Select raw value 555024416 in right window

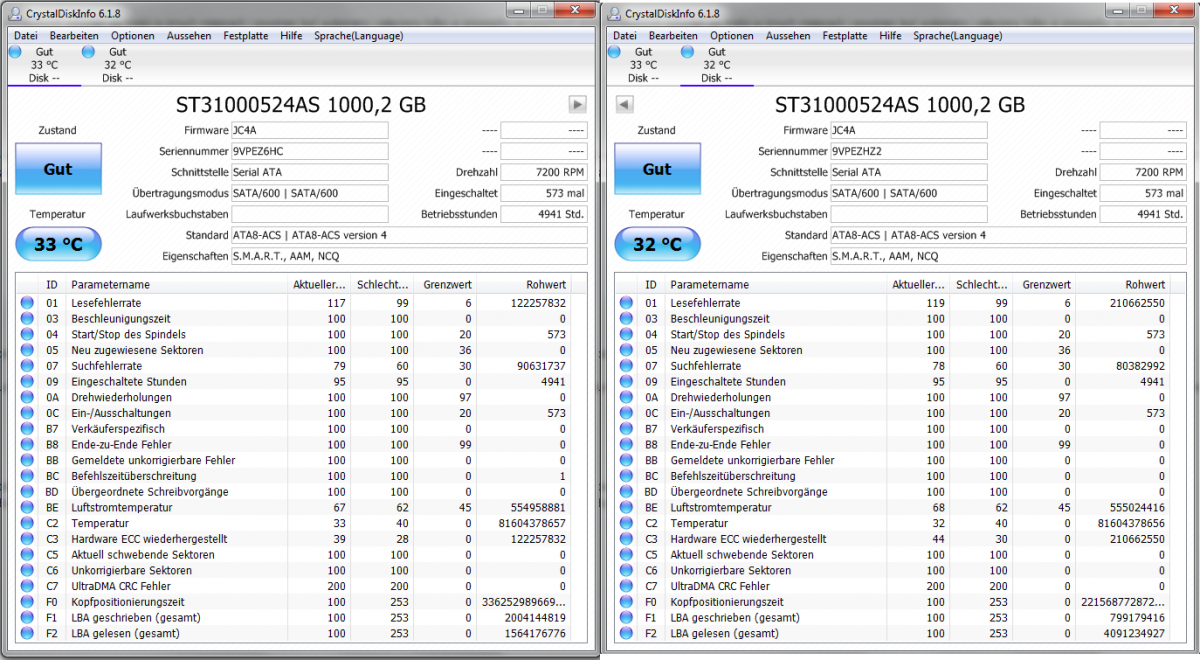[x=1136, y=507]
